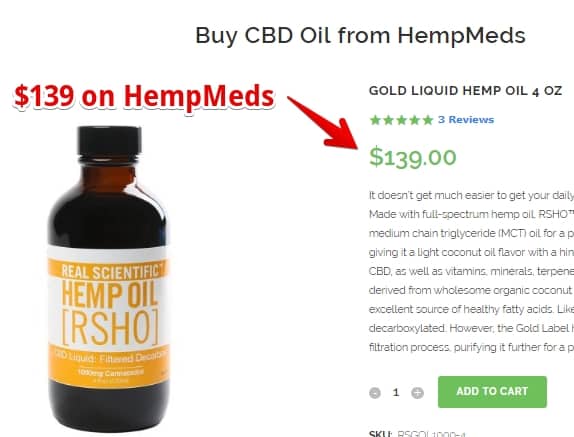Viewport: 574px width, 437px height.
Task: Increase quantity with the plus button
Action: click(x=417, y=393)
